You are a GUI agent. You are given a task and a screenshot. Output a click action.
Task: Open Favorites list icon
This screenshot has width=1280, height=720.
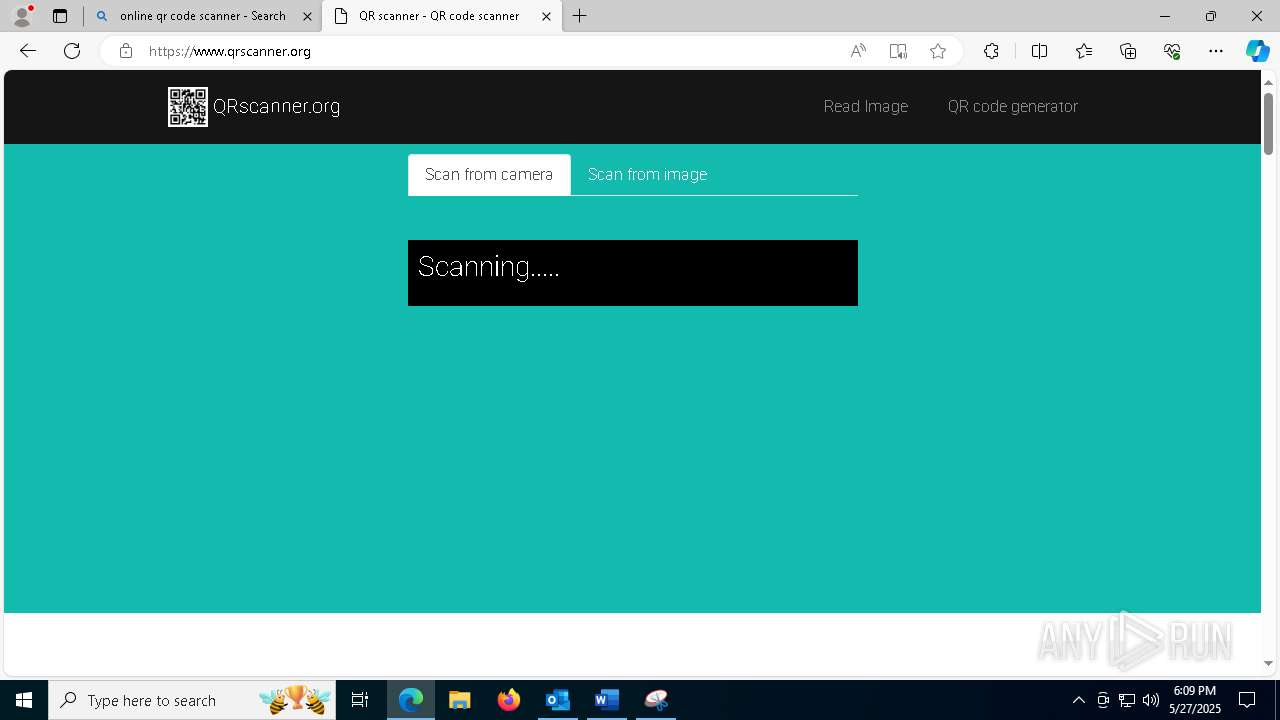tap(1084, 51)
